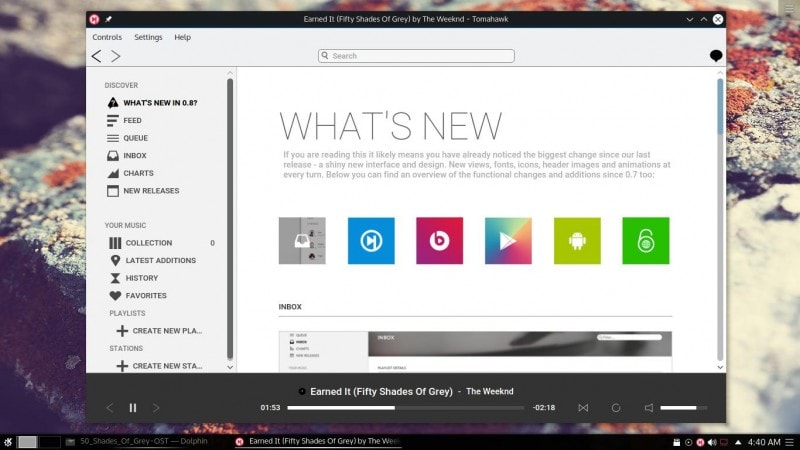
Task: Open the chat bubble icon at top right
Action: tap(716, 56)
